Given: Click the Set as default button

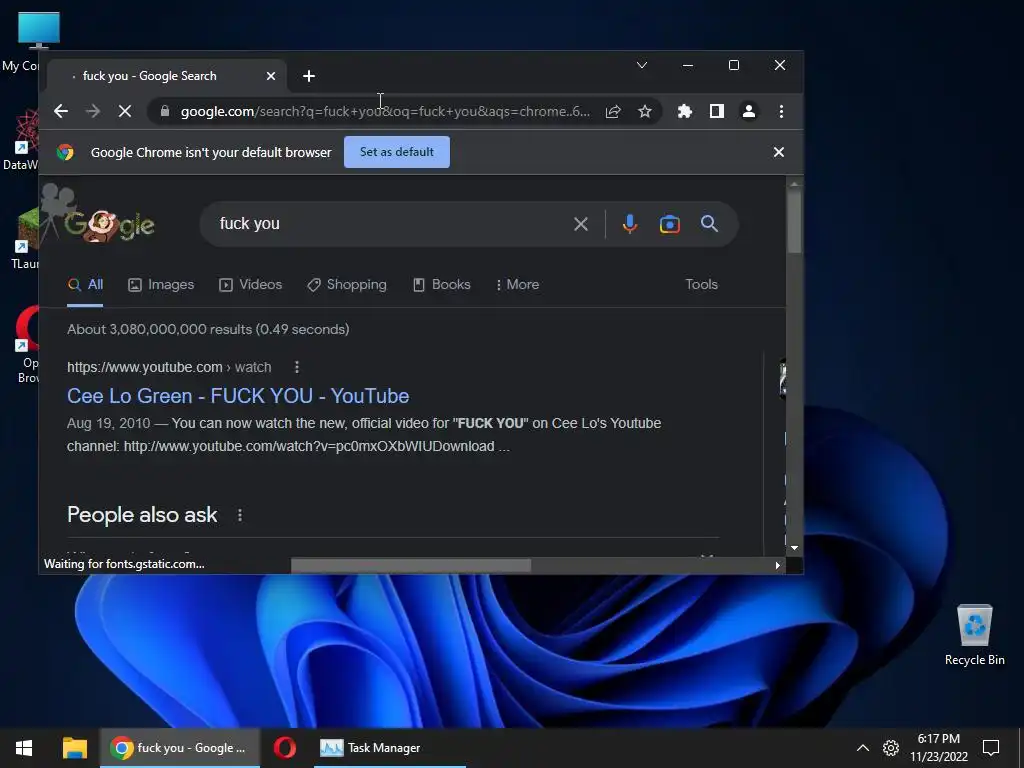Looking at the screenshot, I should [x=396, y=152].
